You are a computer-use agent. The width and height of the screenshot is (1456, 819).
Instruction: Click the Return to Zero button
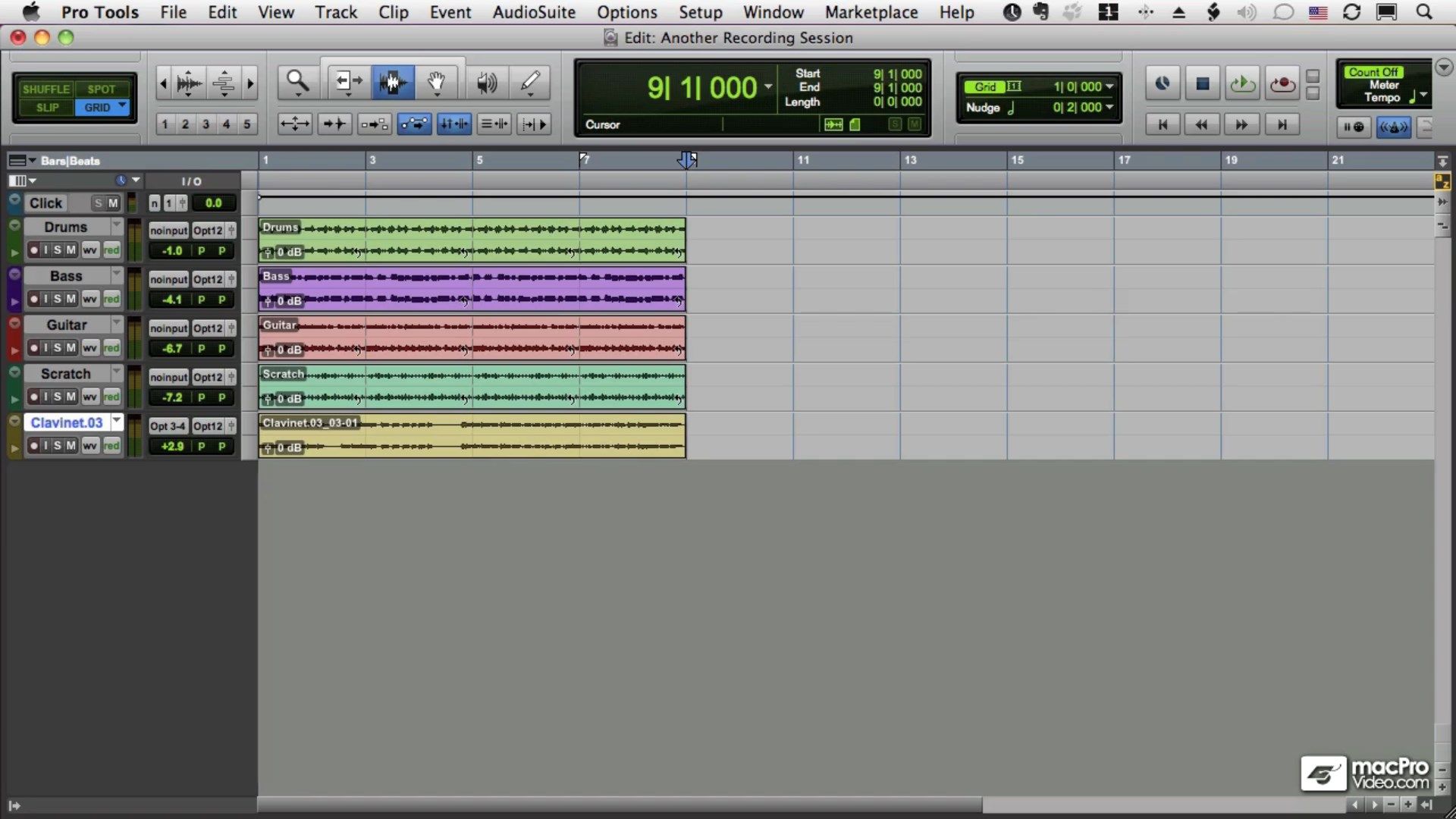(1162, 124)
